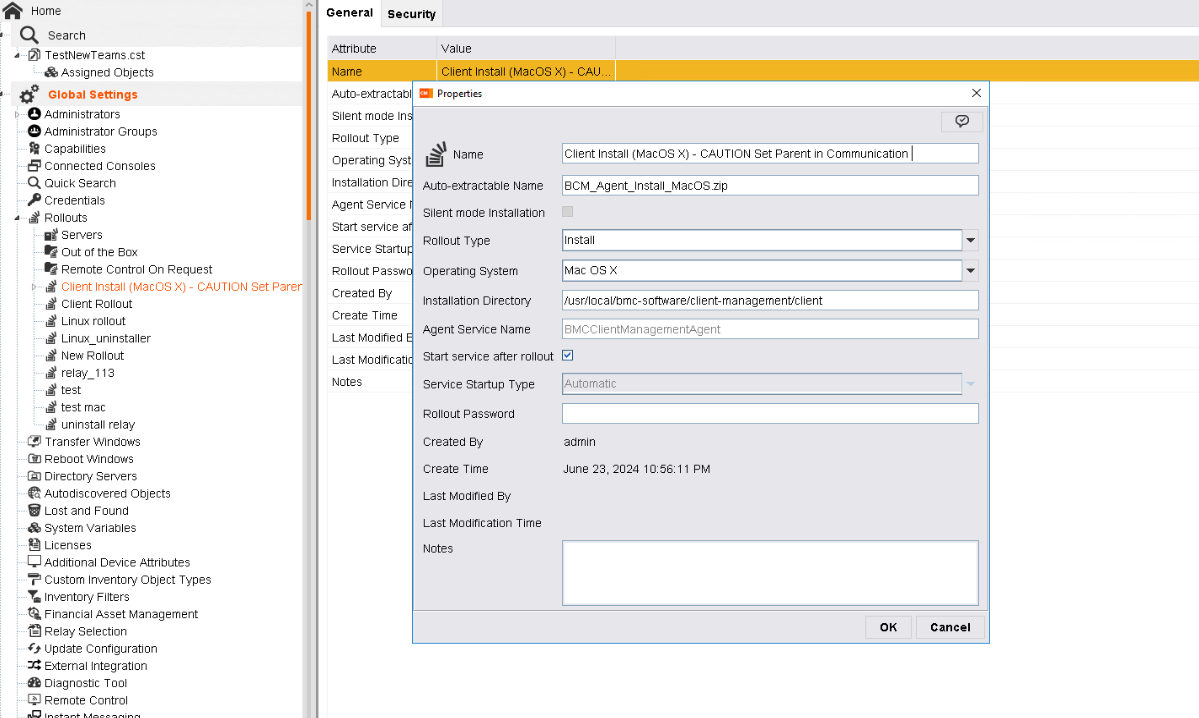Click the Notes text area

tap(770, 573)
